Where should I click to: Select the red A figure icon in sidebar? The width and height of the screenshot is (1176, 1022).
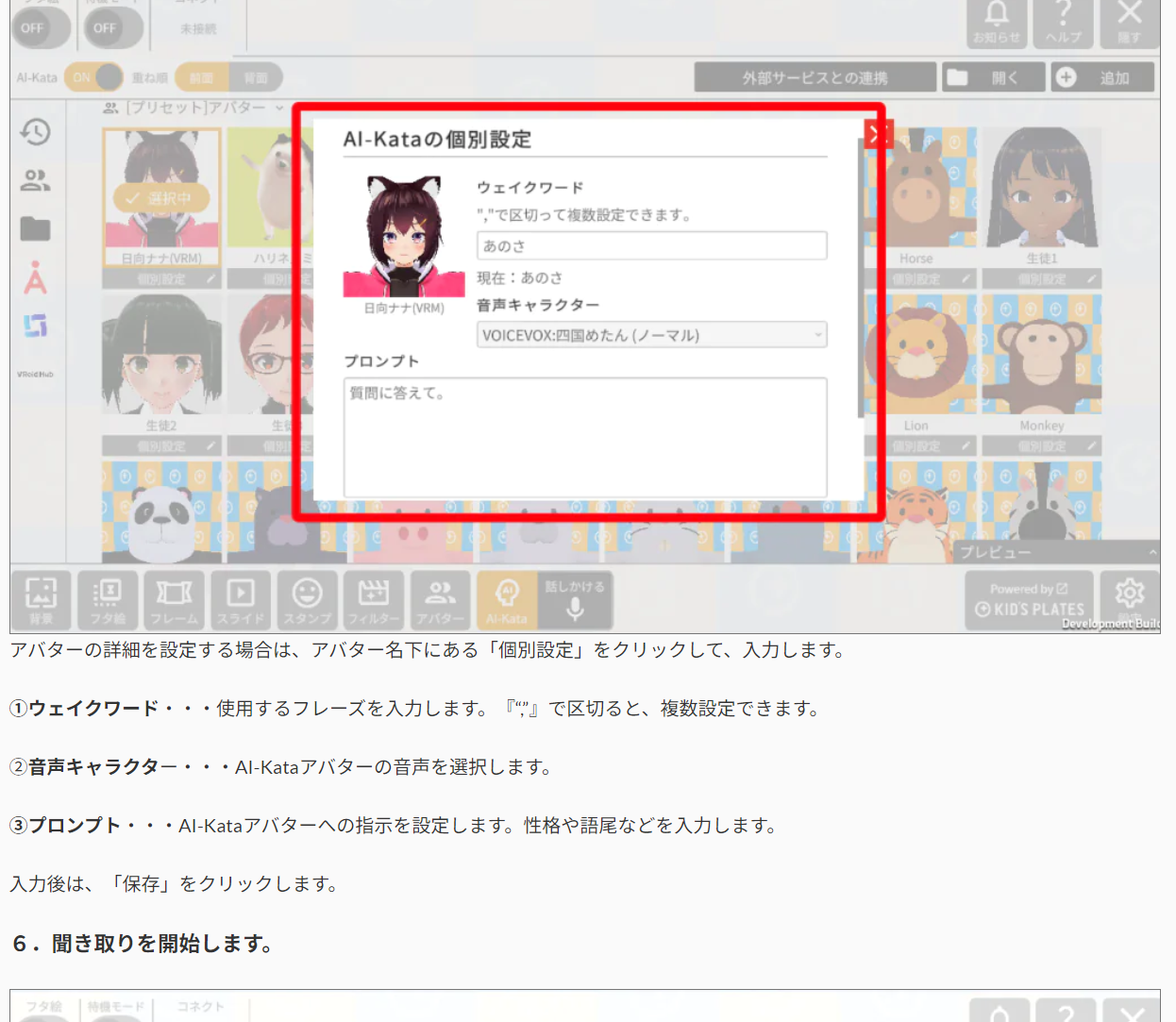click(x=36, y=277)
